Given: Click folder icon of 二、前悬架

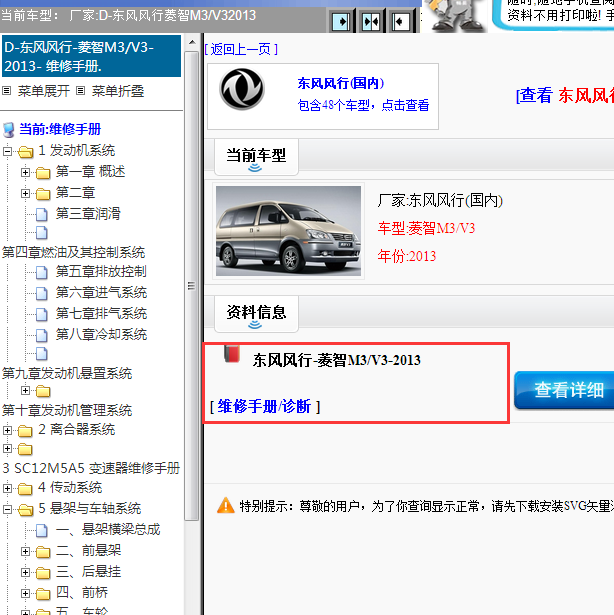Looking at the screenshot, I should point(43,552).
